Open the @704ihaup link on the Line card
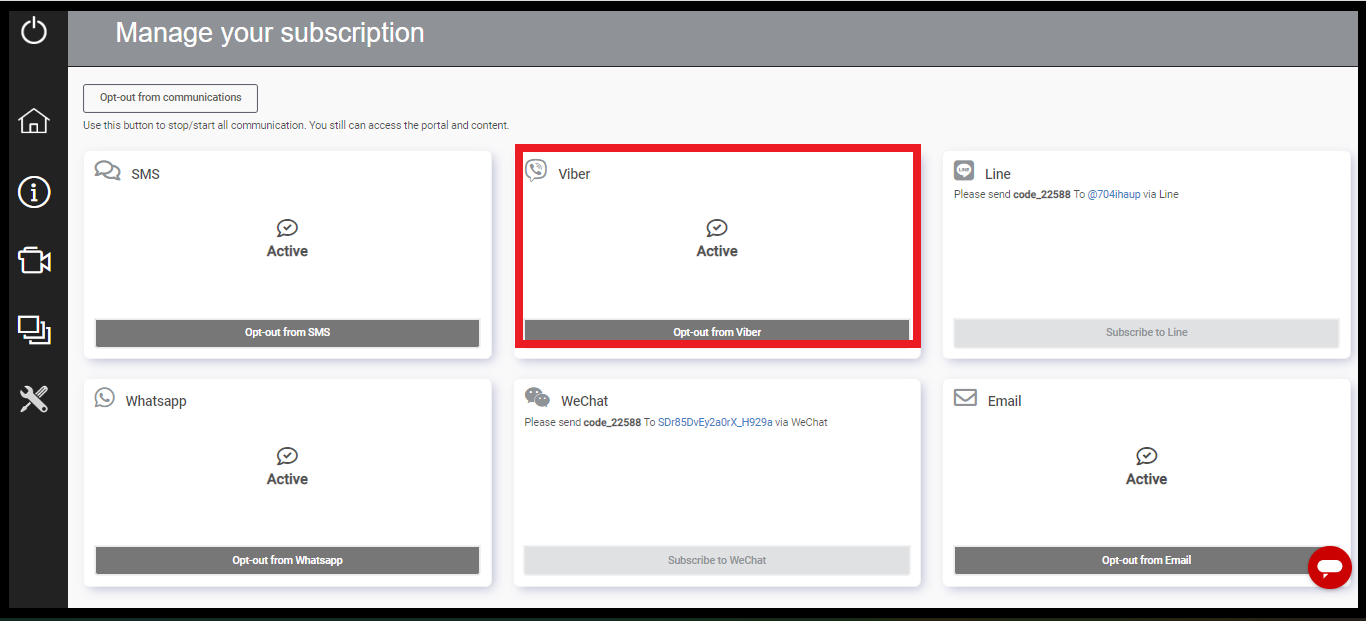 [1113, 194]
